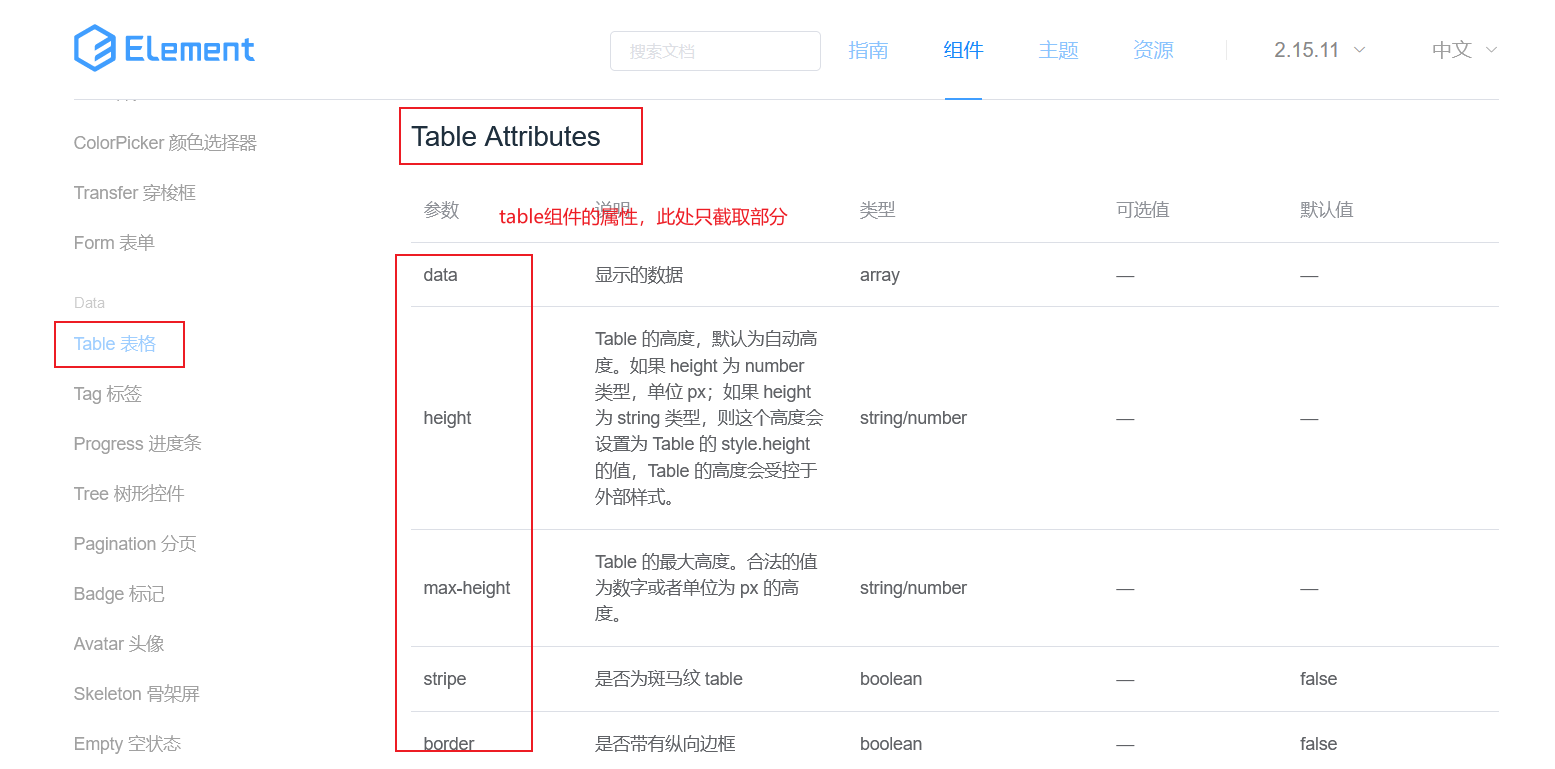This screenshot has width=1555, height=769.
Task: Select Pagination 分页 sidebar link
Action: point(135,544)
